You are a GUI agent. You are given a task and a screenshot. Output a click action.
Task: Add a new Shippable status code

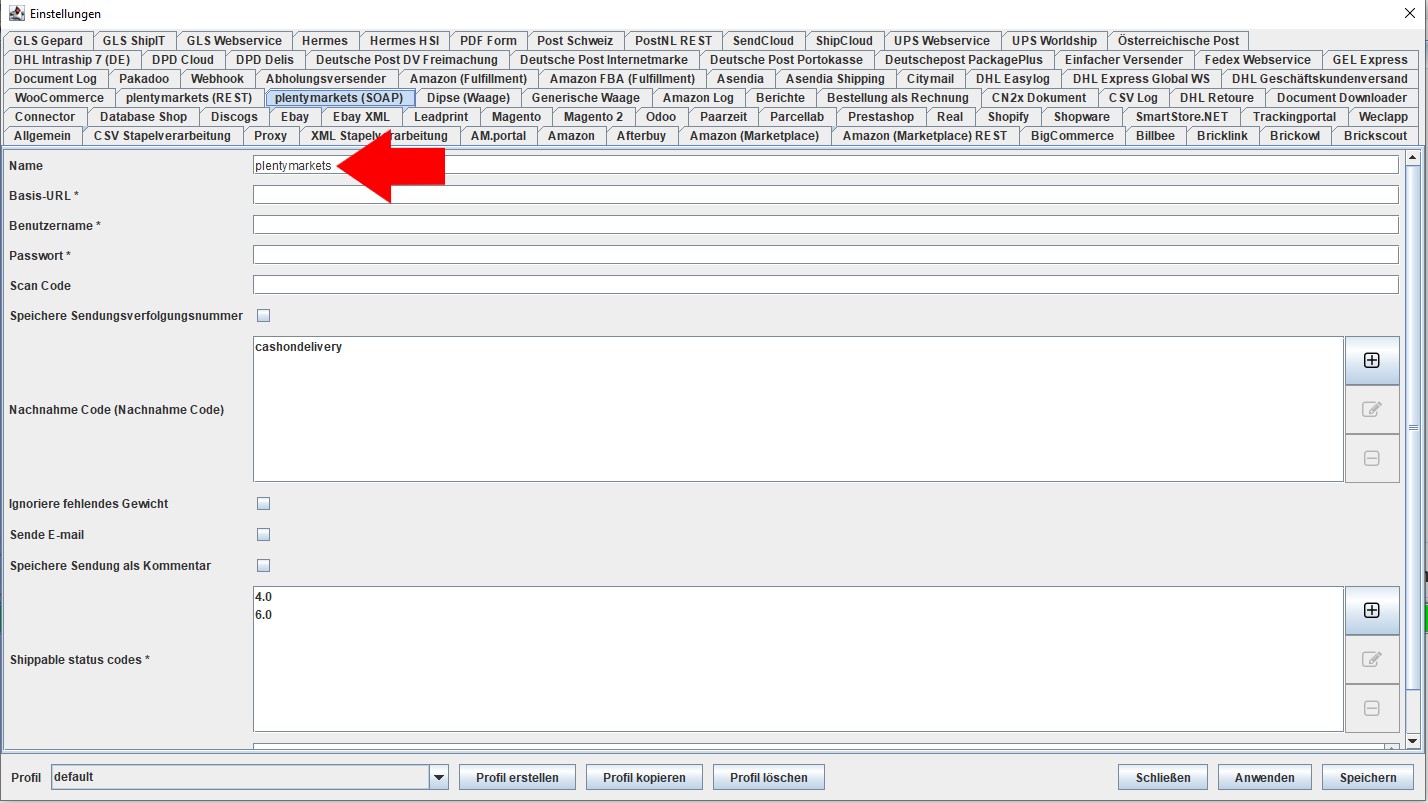coord(1372,610)
